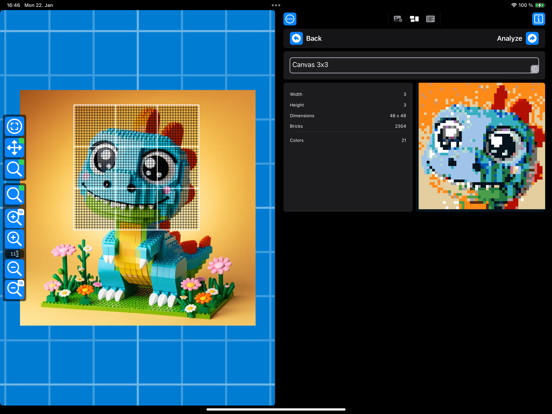This screenshot has width=552, height=414.
Task: Zoom out with plain minus magnifier
Action: (14, 268)
